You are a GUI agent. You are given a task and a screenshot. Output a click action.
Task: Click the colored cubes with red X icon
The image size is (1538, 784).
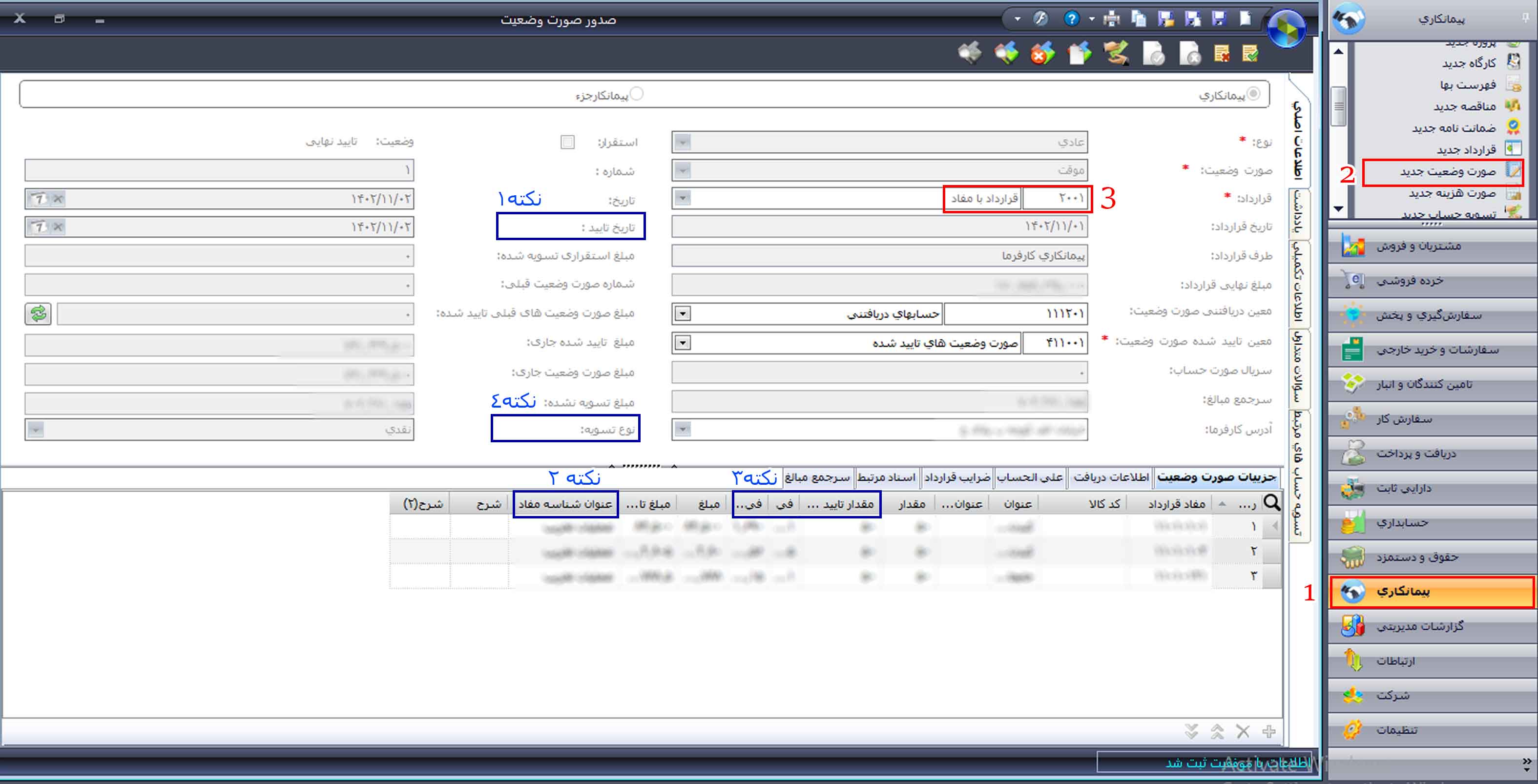(x=1042, y=54)
